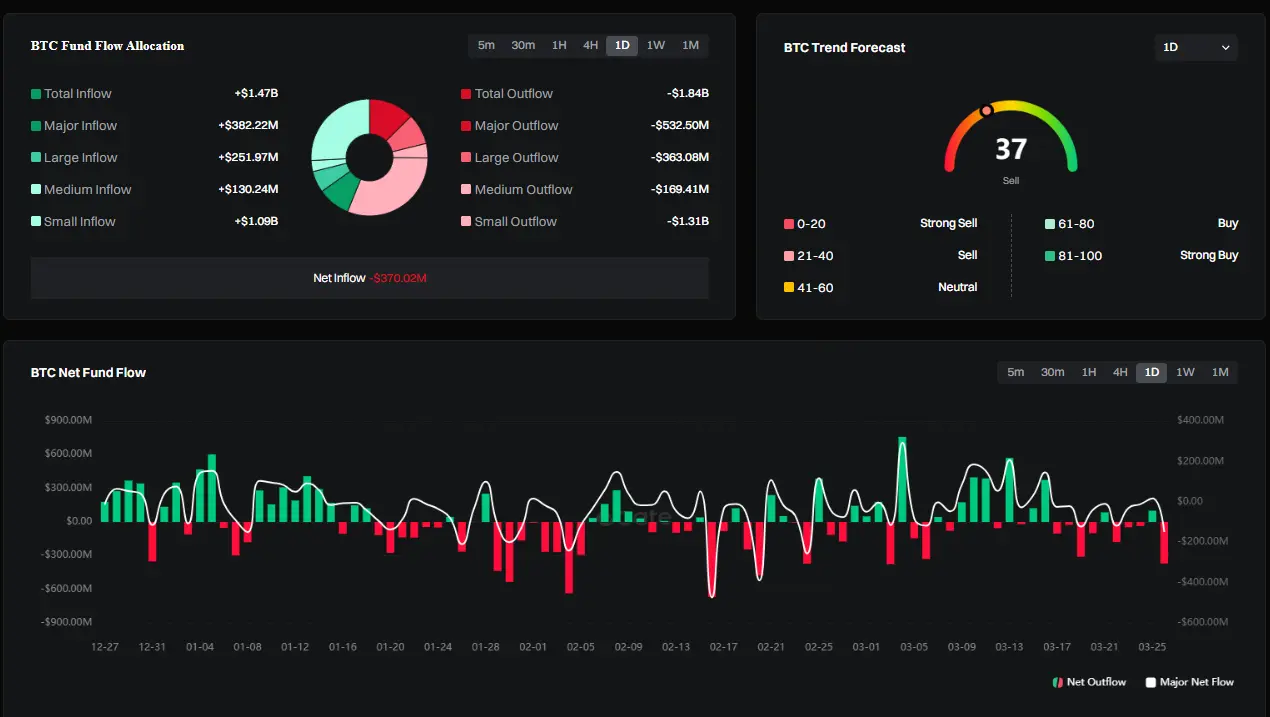Click the Medium Outflow legend square
This screenshot has width=1270, height=717.
point(466,190)
